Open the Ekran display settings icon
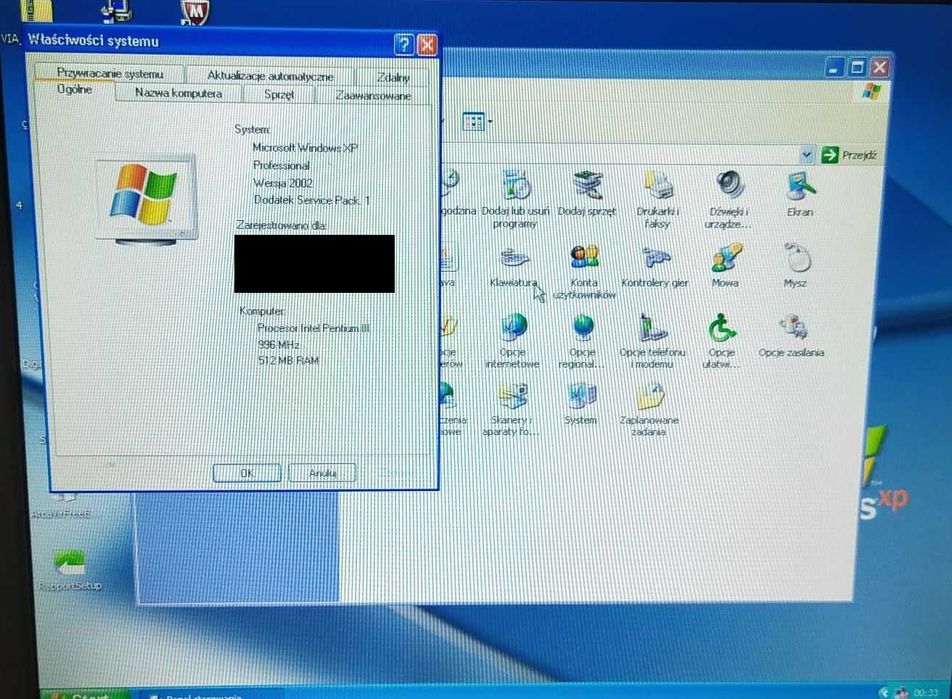Image resolution: width=952 pixels, height=699 pixels. [800, 193]
